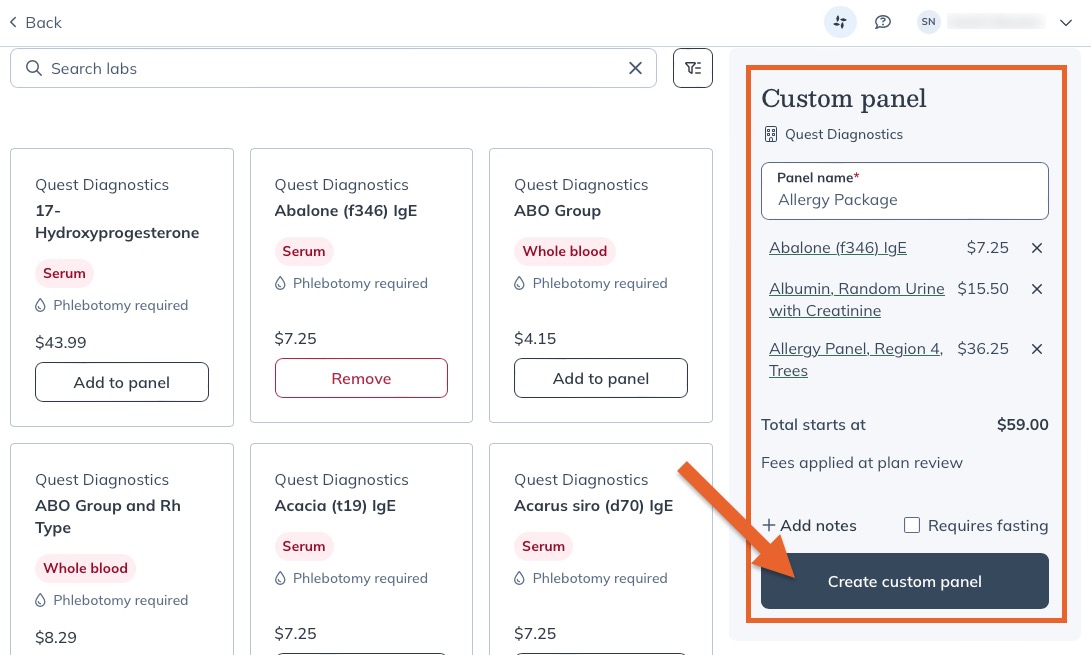Screen dimensions: 1091x655
Task: Focus the Search labs field
Action: 333,68
